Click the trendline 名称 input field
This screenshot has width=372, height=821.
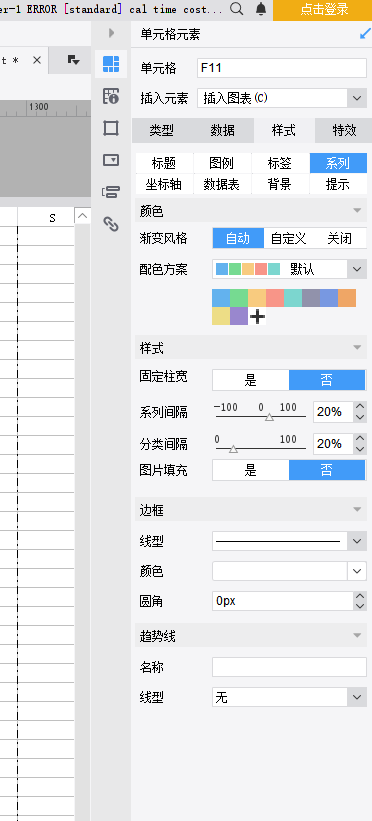tap(289, 667)
